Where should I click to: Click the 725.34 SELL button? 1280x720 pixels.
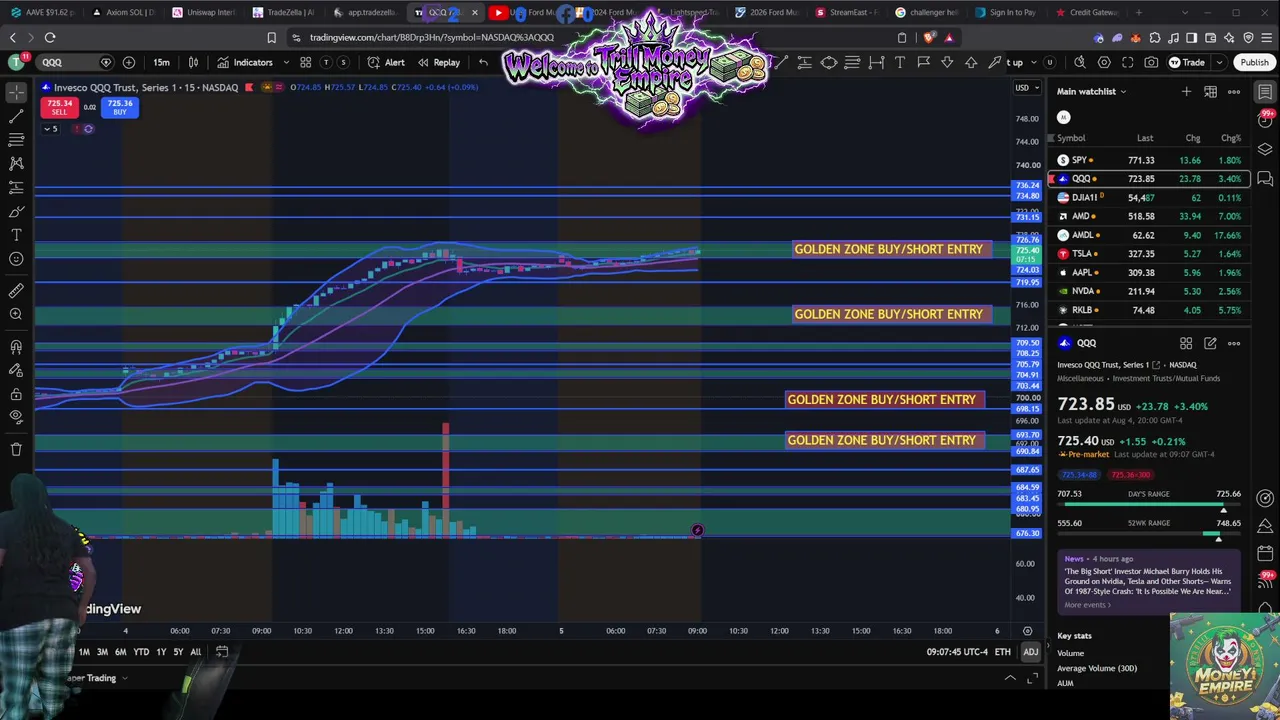click(59, 107)
